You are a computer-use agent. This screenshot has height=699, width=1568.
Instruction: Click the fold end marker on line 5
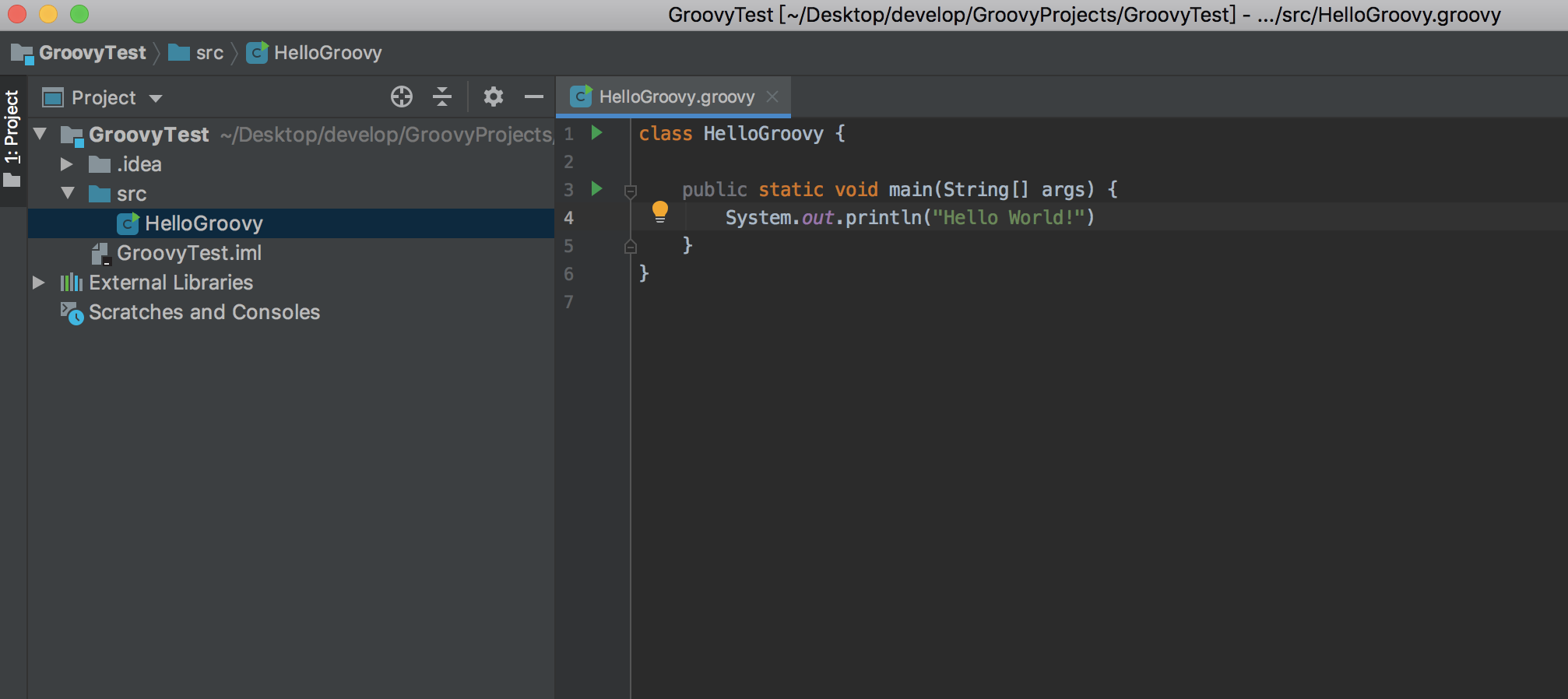(x=631, y=247)
